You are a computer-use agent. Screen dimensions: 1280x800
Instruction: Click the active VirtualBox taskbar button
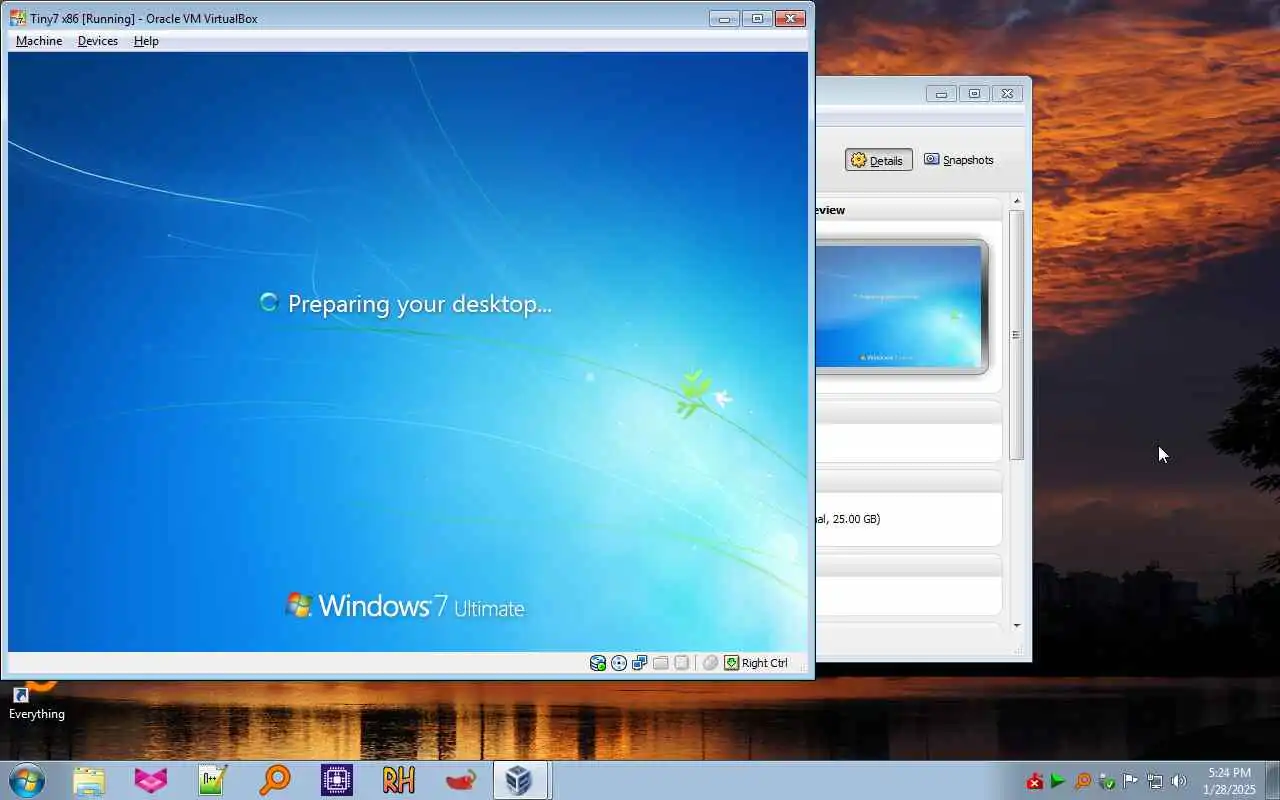tap(520, 780)
